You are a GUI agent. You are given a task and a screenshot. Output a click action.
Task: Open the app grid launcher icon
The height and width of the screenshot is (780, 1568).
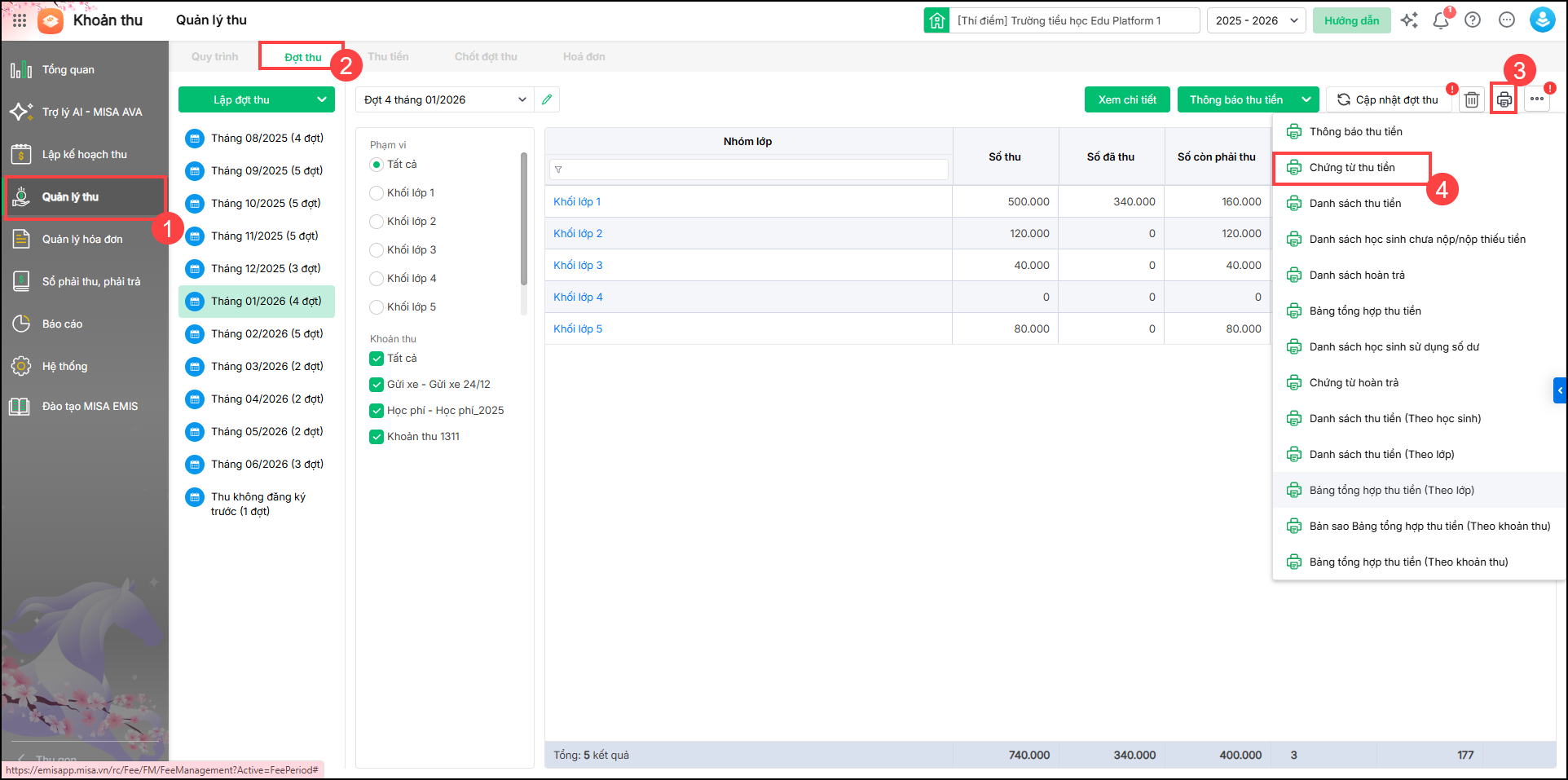(x=20, y=20)
